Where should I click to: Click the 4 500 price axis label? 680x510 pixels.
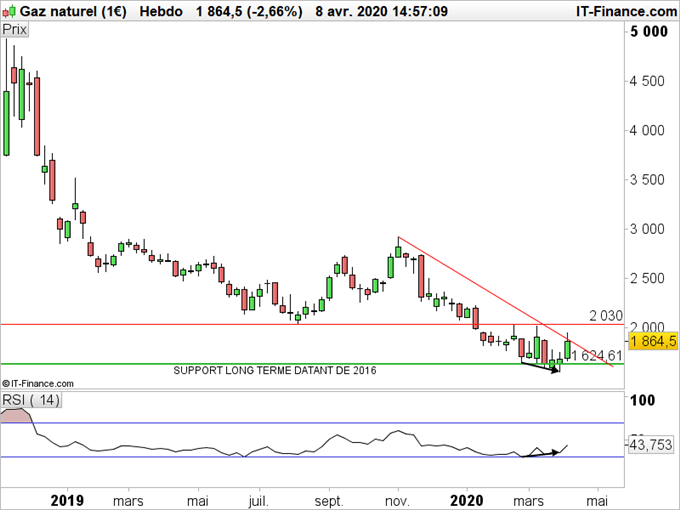click(647, 81)
